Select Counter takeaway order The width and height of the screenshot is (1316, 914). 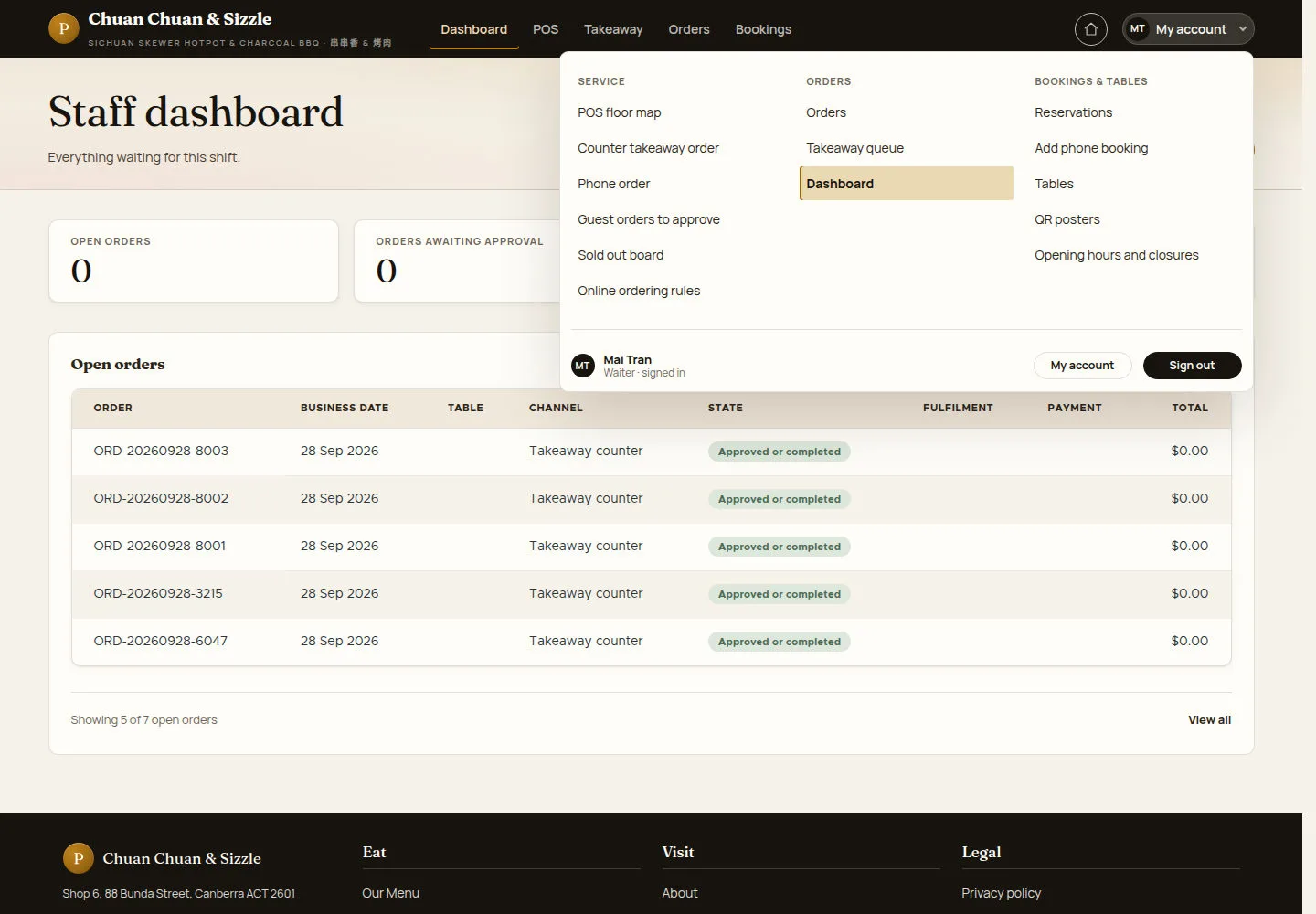point(648,148)
